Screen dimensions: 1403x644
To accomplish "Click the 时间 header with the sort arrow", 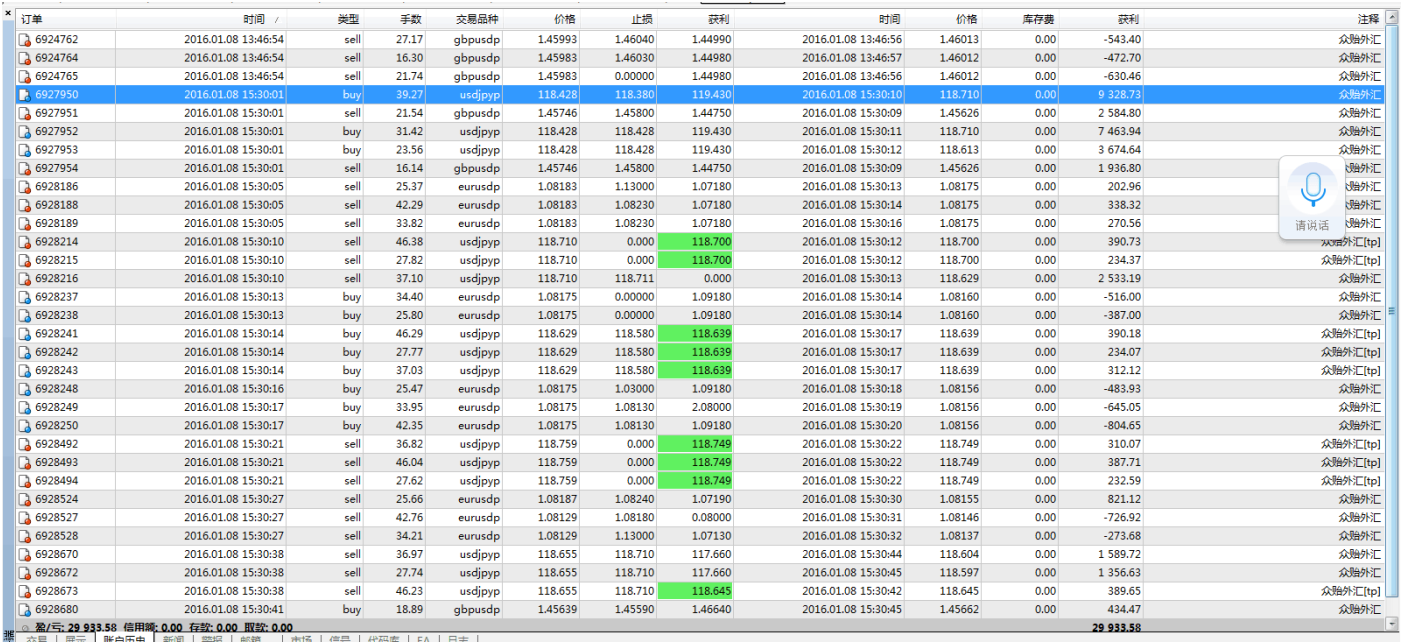I will click(x=203, y=19).
